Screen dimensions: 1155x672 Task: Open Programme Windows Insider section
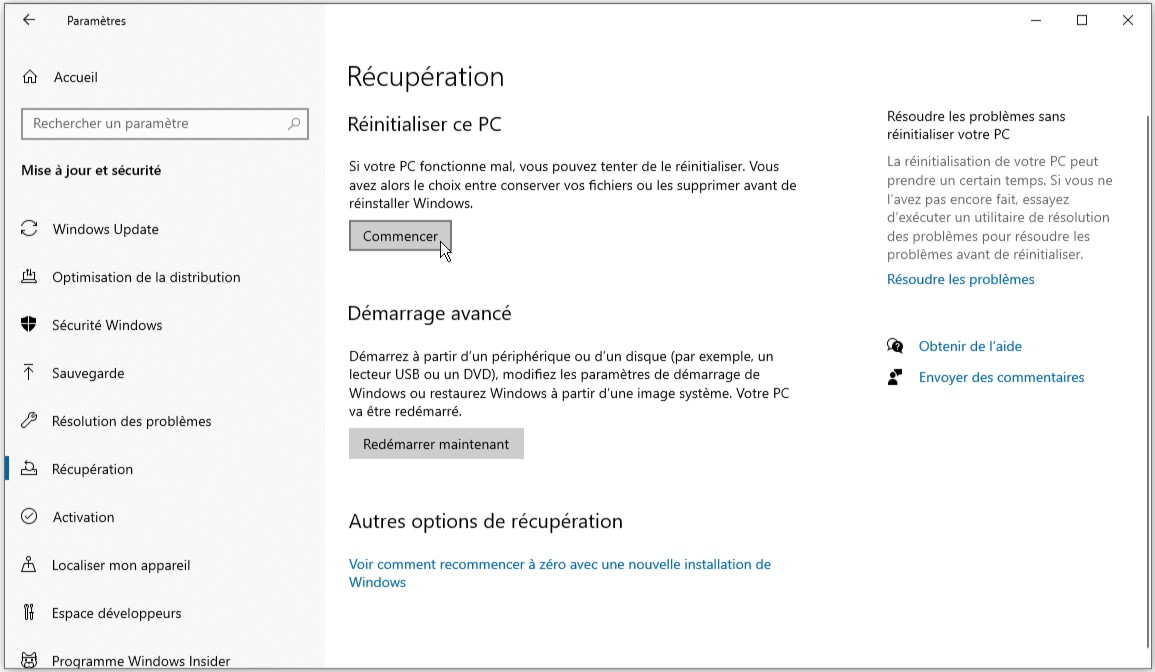coord(140,661)
